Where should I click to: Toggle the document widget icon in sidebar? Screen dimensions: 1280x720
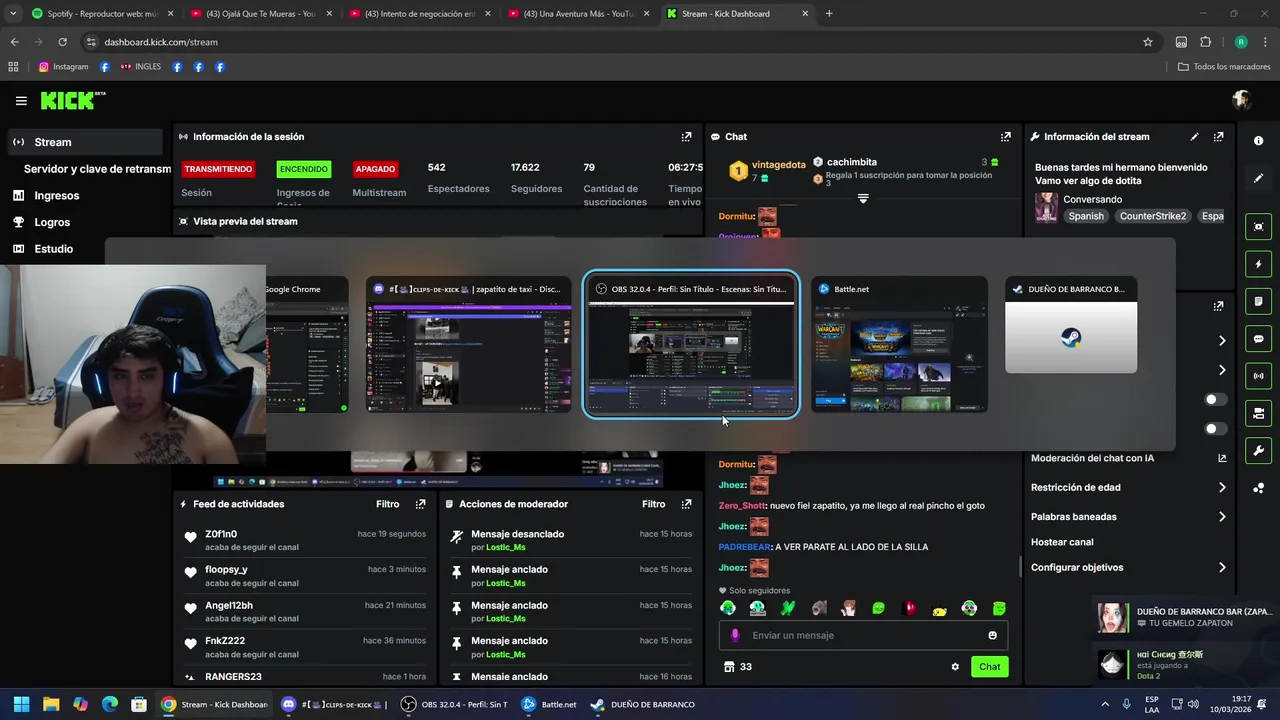pyautogui.click(x=1259, y=301)
